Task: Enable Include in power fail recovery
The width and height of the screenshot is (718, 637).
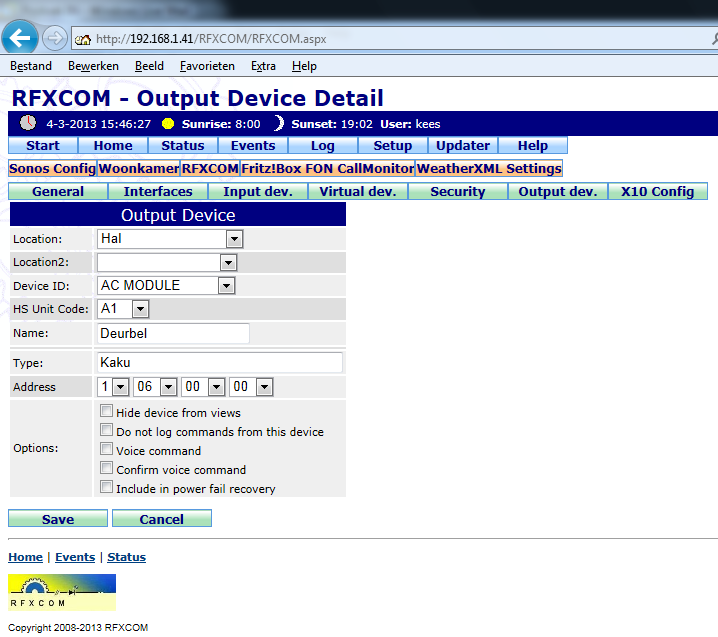Action: click(x=106, y=487)
